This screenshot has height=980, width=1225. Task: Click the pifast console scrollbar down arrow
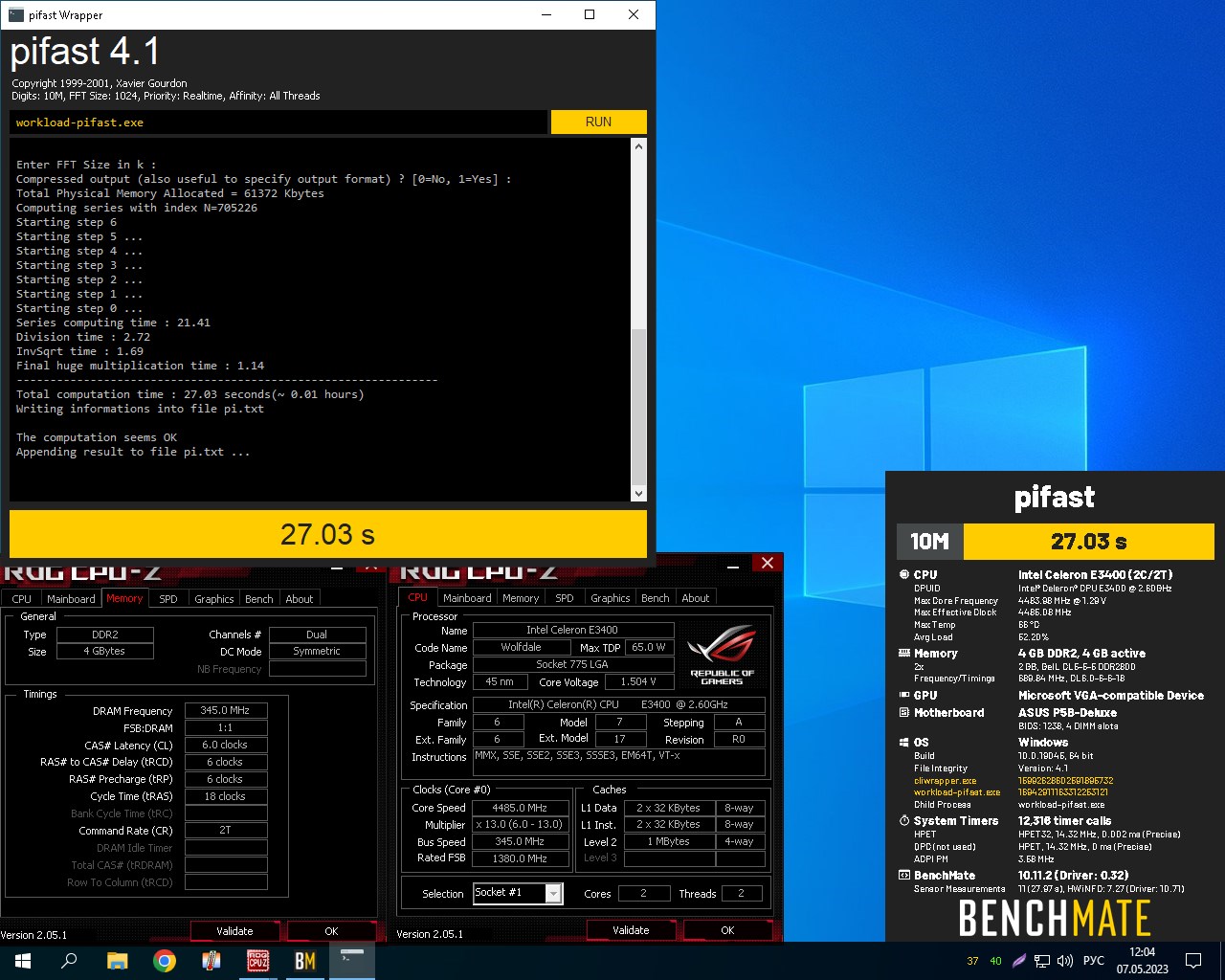click(639, 494)
